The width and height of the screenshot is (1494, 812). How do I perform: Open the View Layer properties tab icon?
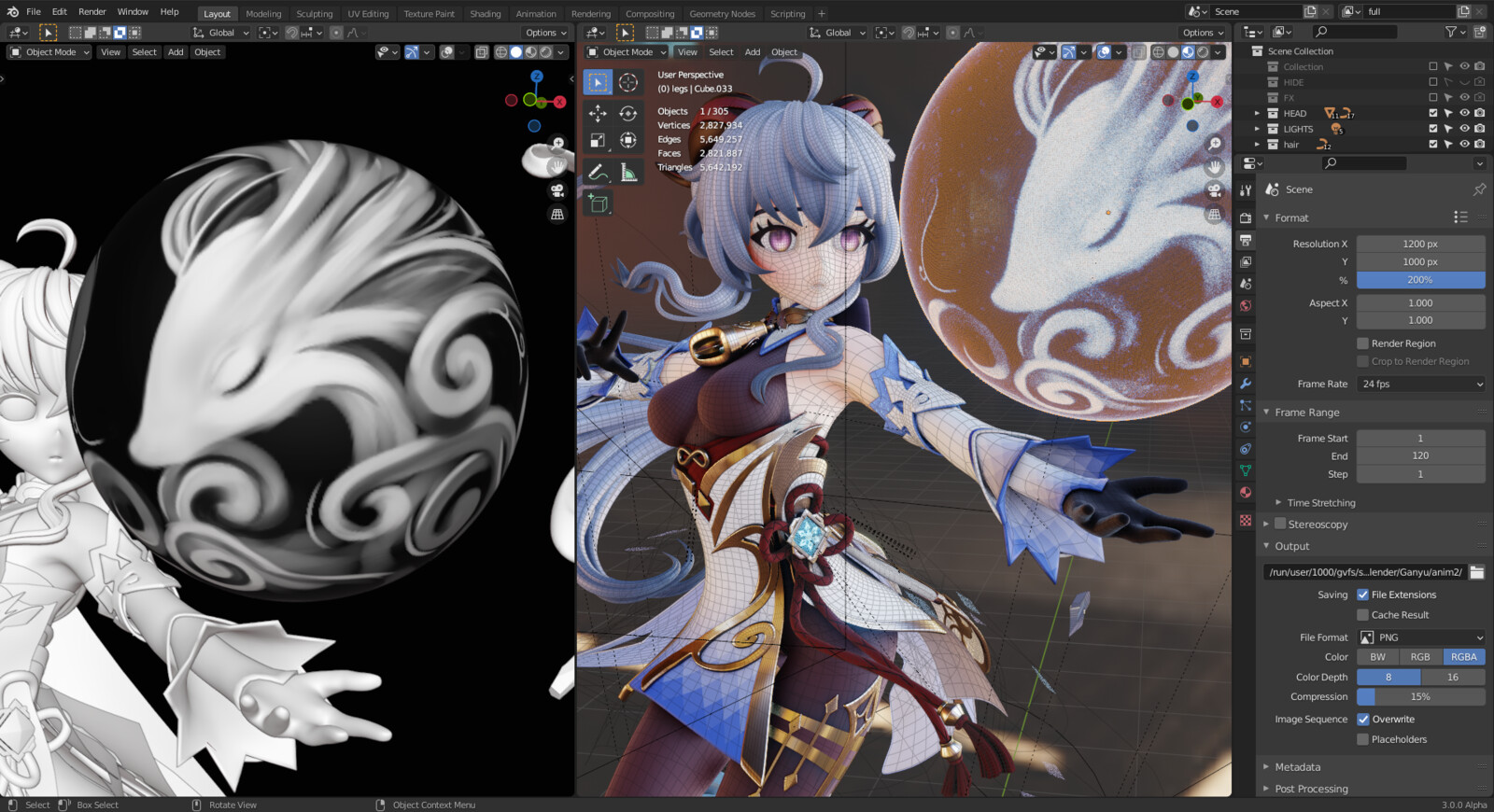pyautogui.click(x=1246, y=262)
